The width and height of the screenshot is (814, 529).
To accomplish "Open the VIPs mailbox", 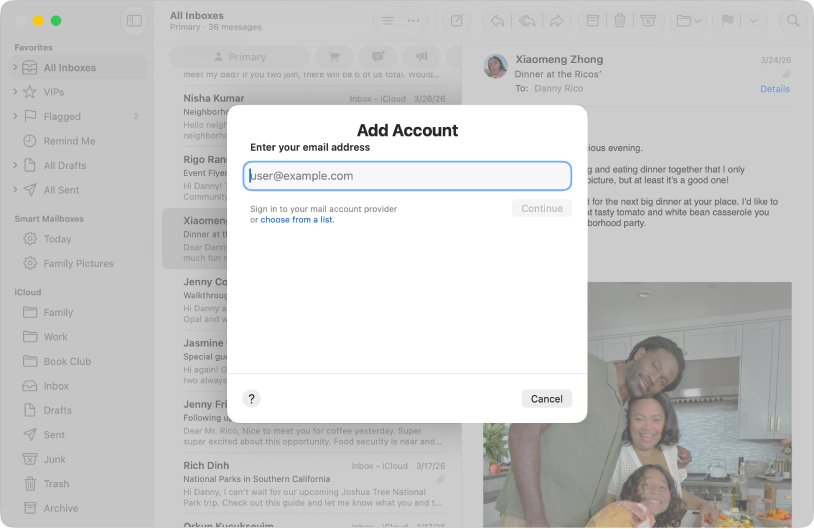I will point(78,92).
